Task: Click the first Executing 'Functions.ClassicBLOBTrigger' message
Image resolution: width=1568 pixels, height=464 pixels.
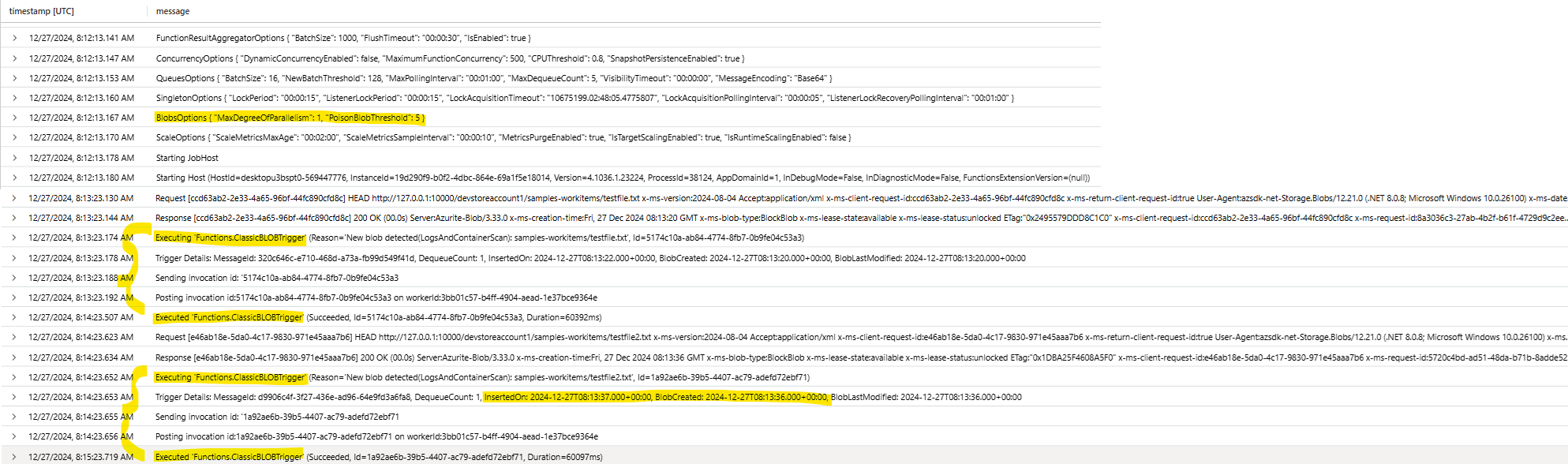Action: pyautogui.click(x=230, y=238)
